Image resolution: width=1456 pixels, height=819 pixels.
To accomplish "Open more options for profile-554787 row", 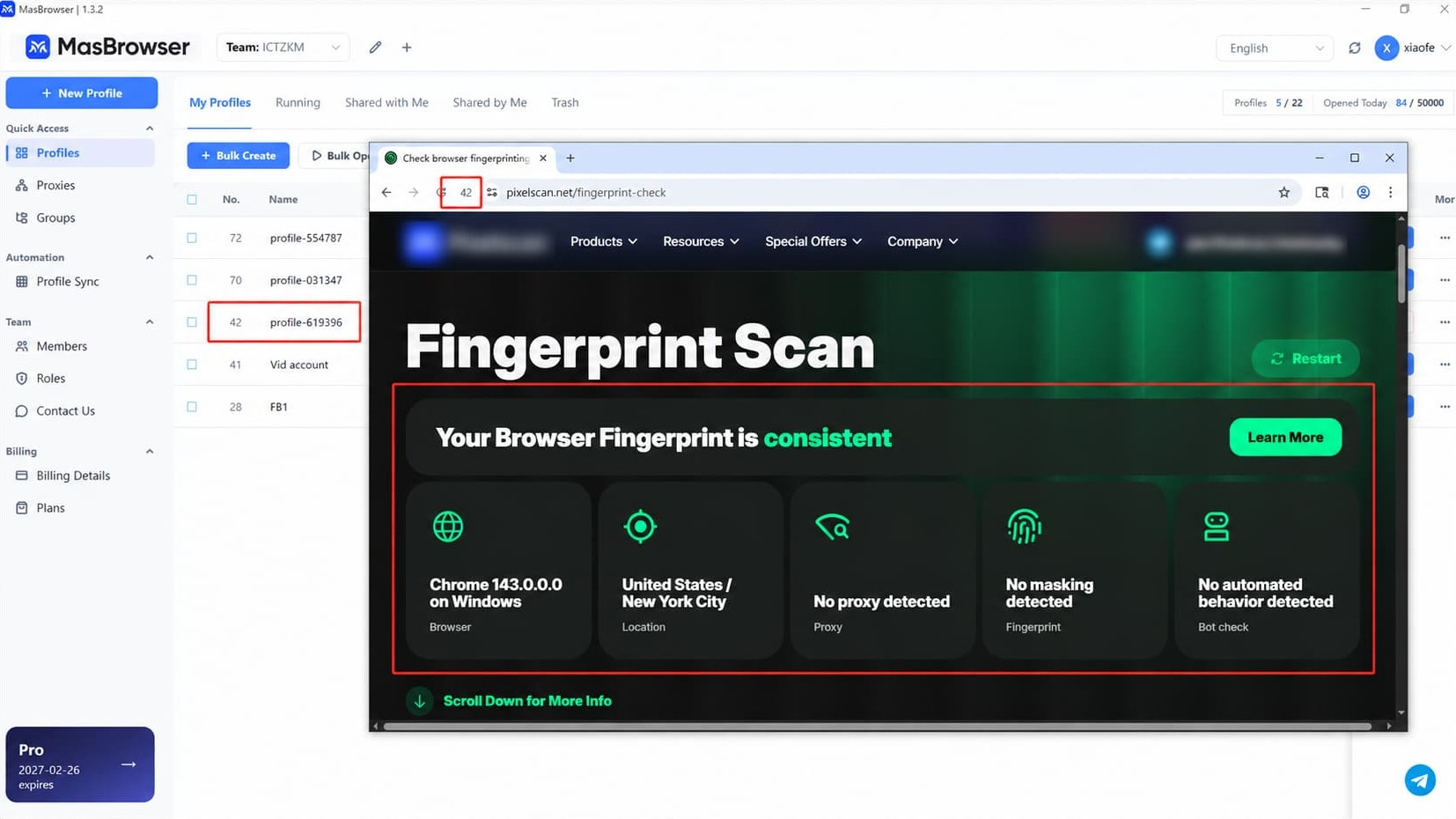I will (1445, 238).
